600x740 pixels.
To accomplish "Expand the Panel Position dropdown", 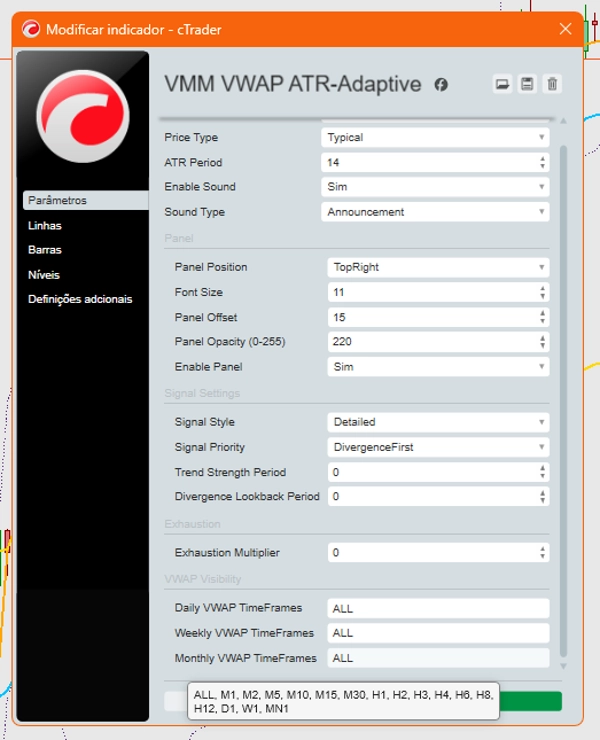I will pyautogui.click(x=438, y=267).
